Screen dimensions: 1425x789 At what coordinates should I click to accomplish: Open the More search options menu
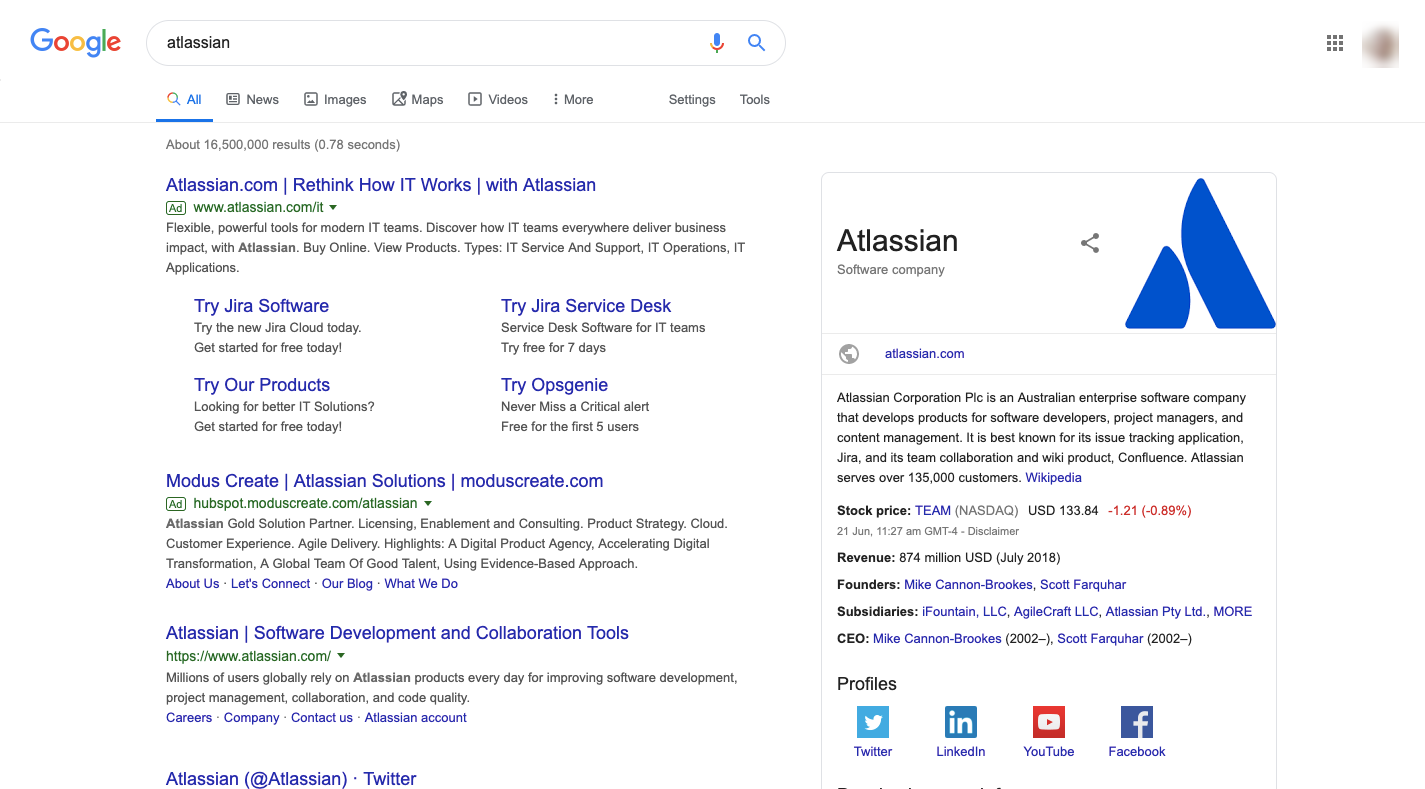pyautogui.click(x=572, y=100)
